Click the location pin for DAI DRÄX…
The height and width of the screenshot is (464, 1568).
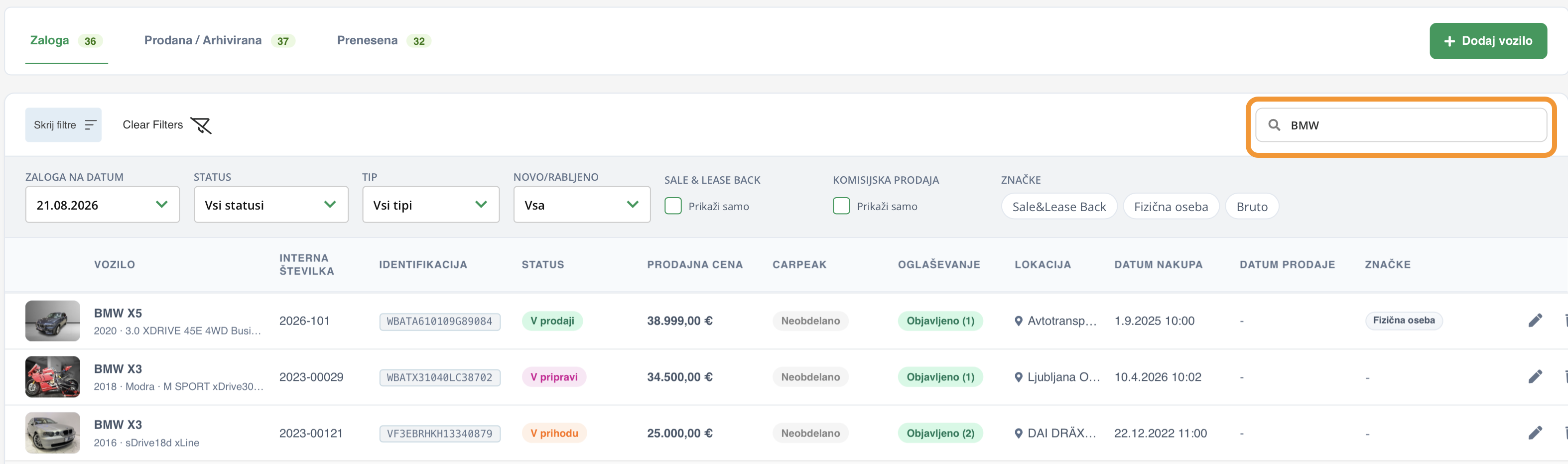tap(1018, 434)
